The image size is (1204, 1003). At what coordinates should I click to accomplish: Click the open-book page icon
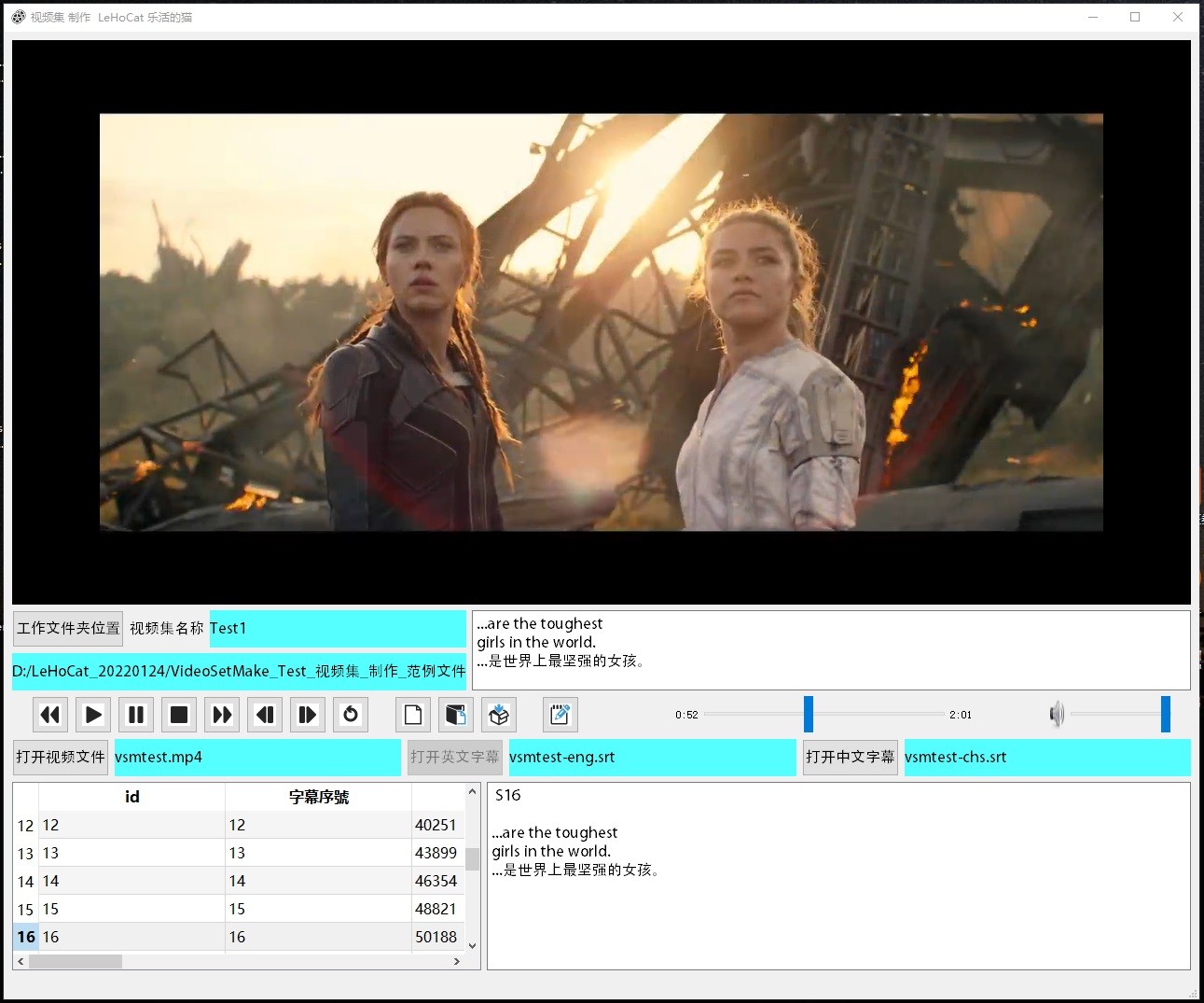(x=456, y=715)
